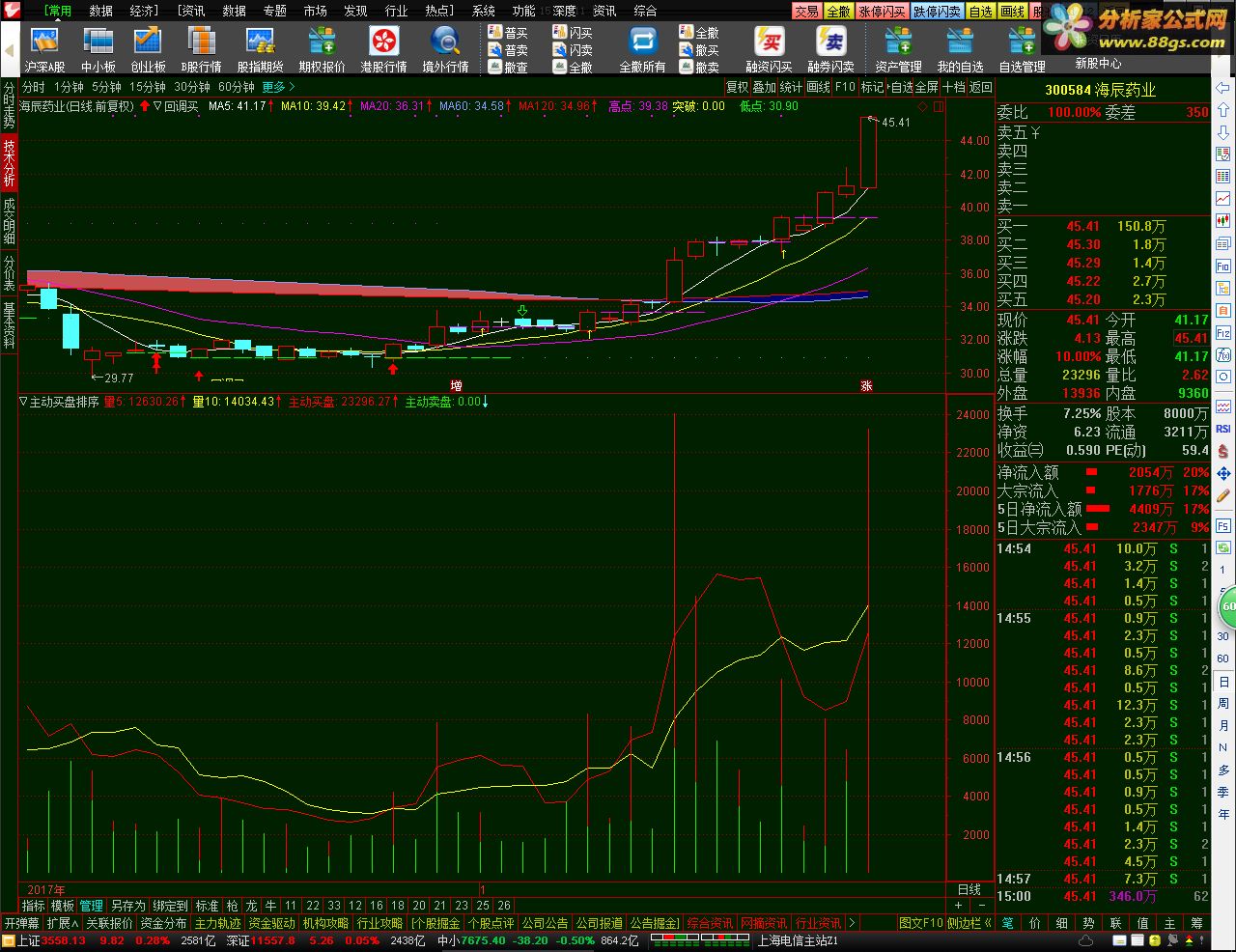Click the 筹 chip distribution tab

[1197, 923]
